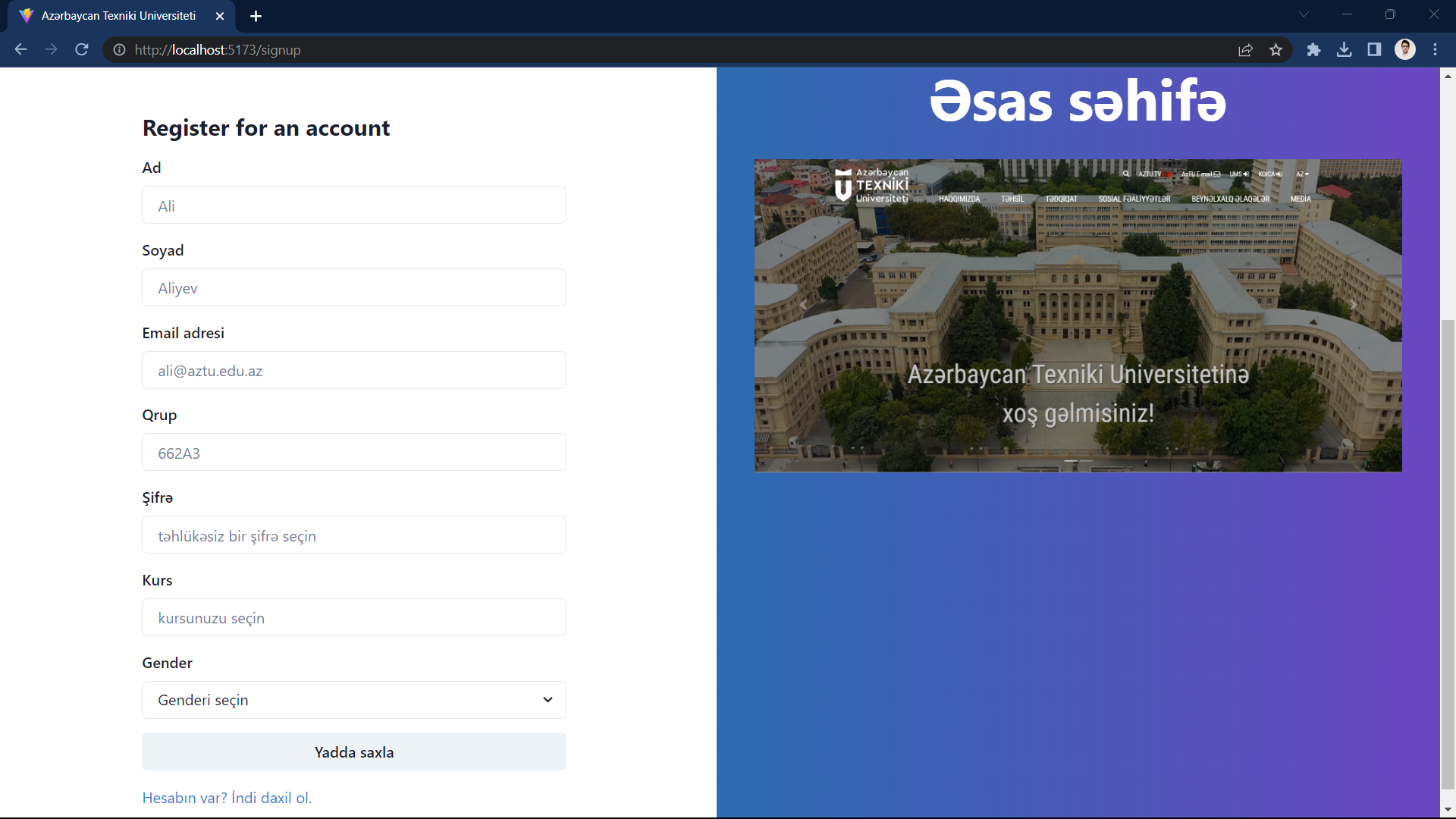Share this page via share icon
The width and height of the screenshot is (1456, 819).
click(1245, 49)
